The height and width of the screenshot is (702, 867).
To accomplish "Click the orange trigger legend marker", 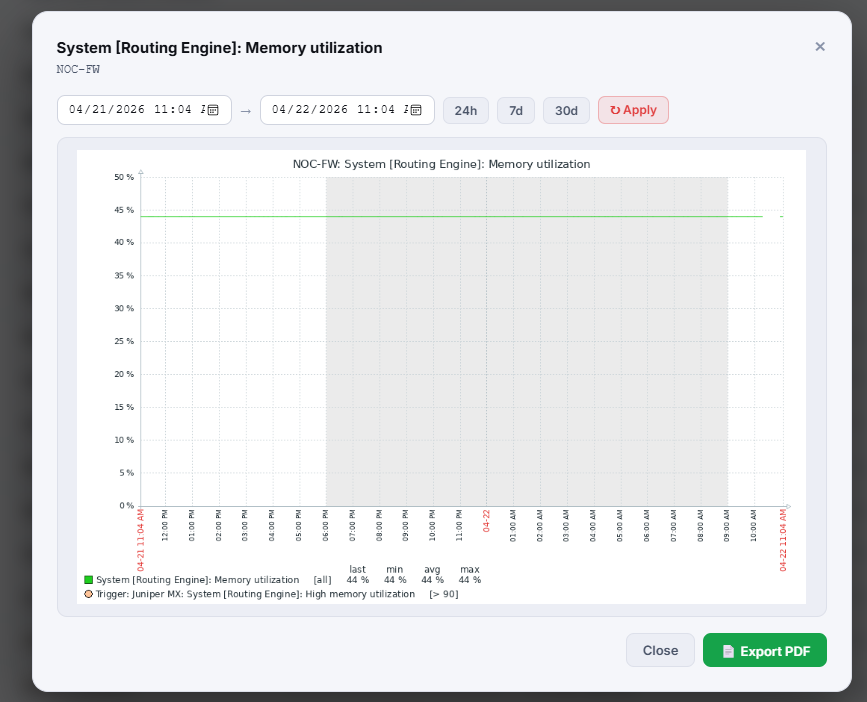I will coord(88,594).
